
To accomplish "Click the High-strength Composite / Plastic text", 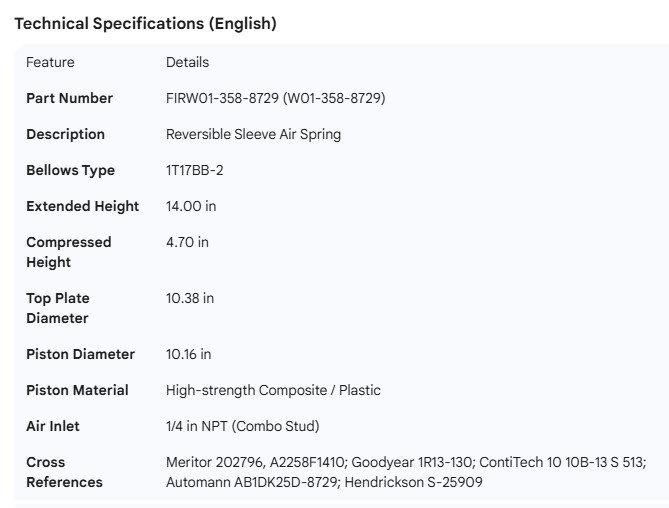I will [273, 390].
